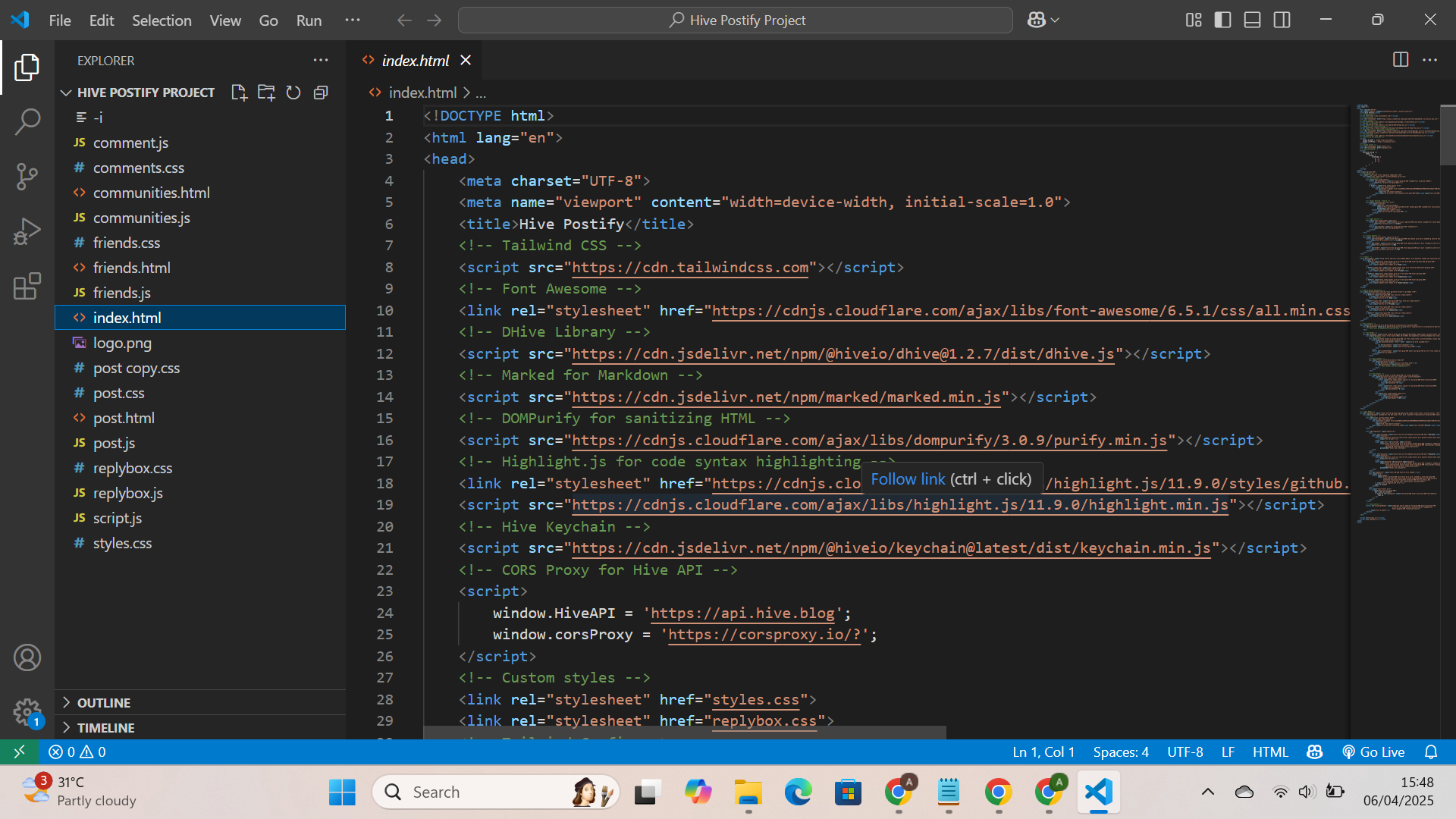This screenshot has height=819, width=1456.
Task: Close the index.html editor tab
Action: click(466, 60)
